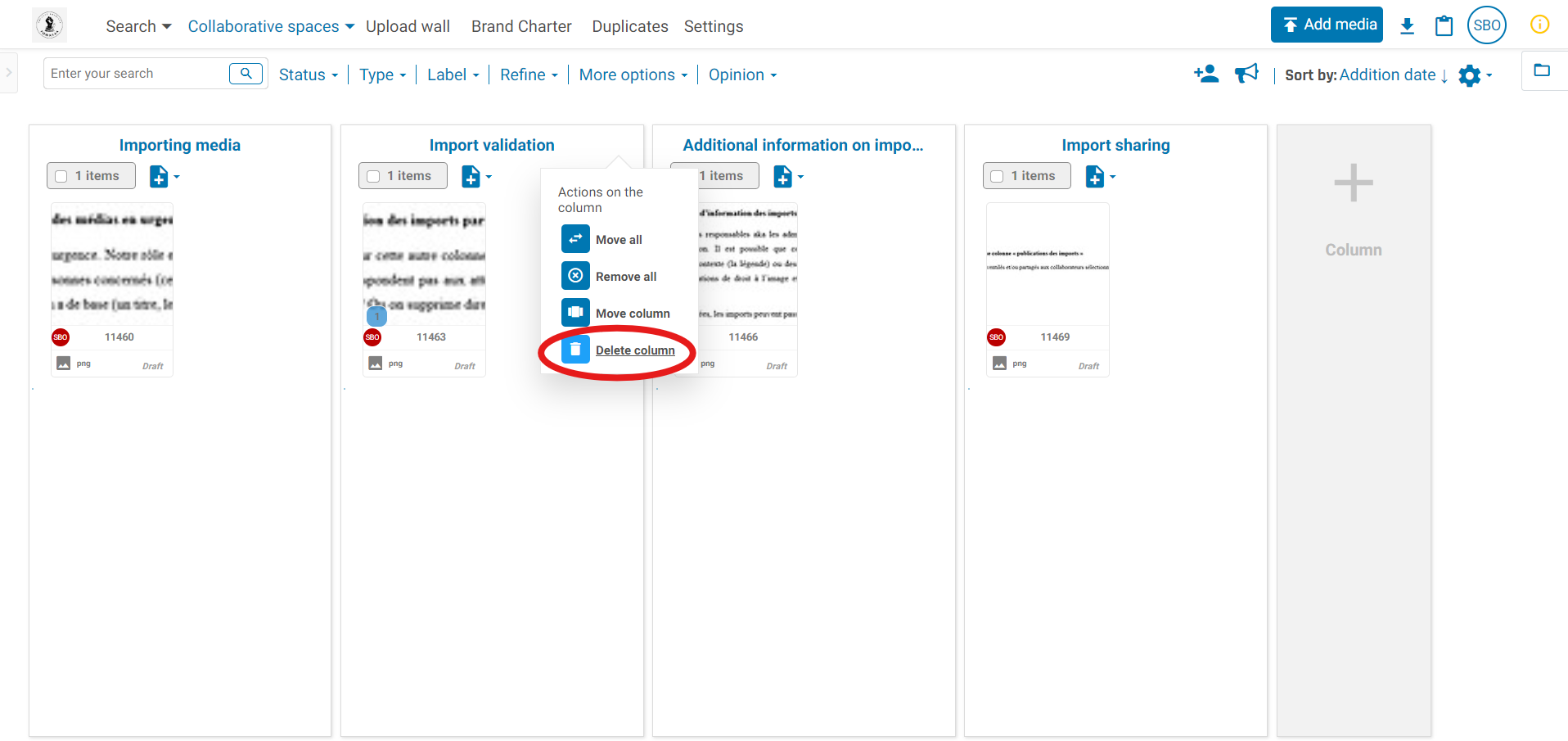Image resolution: width=1568 pixels, height=741 pixels.
Task: Check the Importing media items checkbox
Action: pos(61,176)
